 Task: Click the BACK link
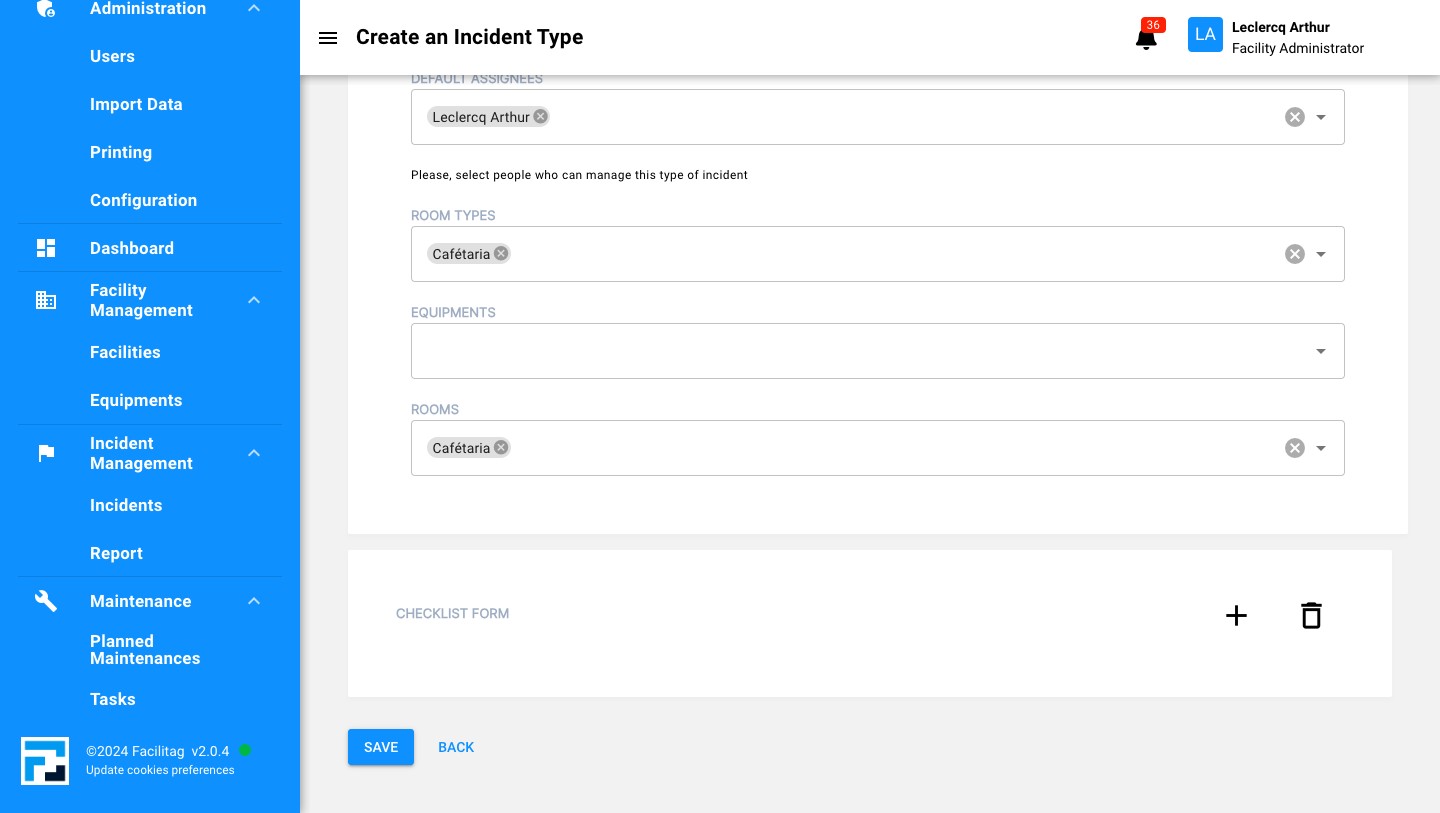456,747
